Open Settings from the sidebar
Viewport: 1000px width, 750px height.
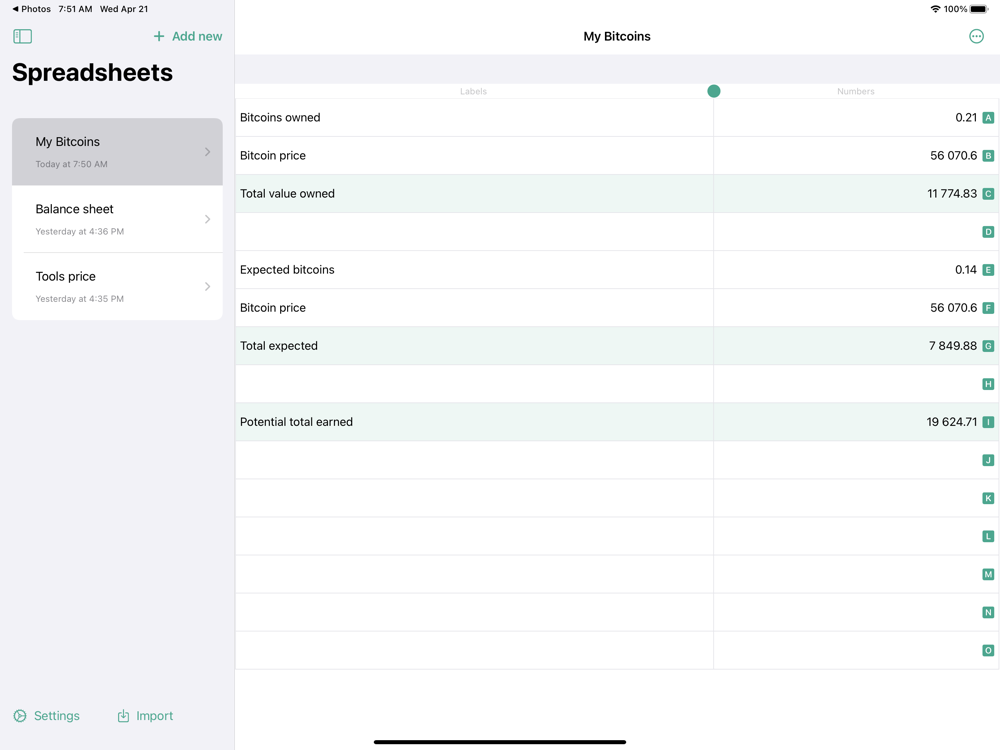[47, 716]
